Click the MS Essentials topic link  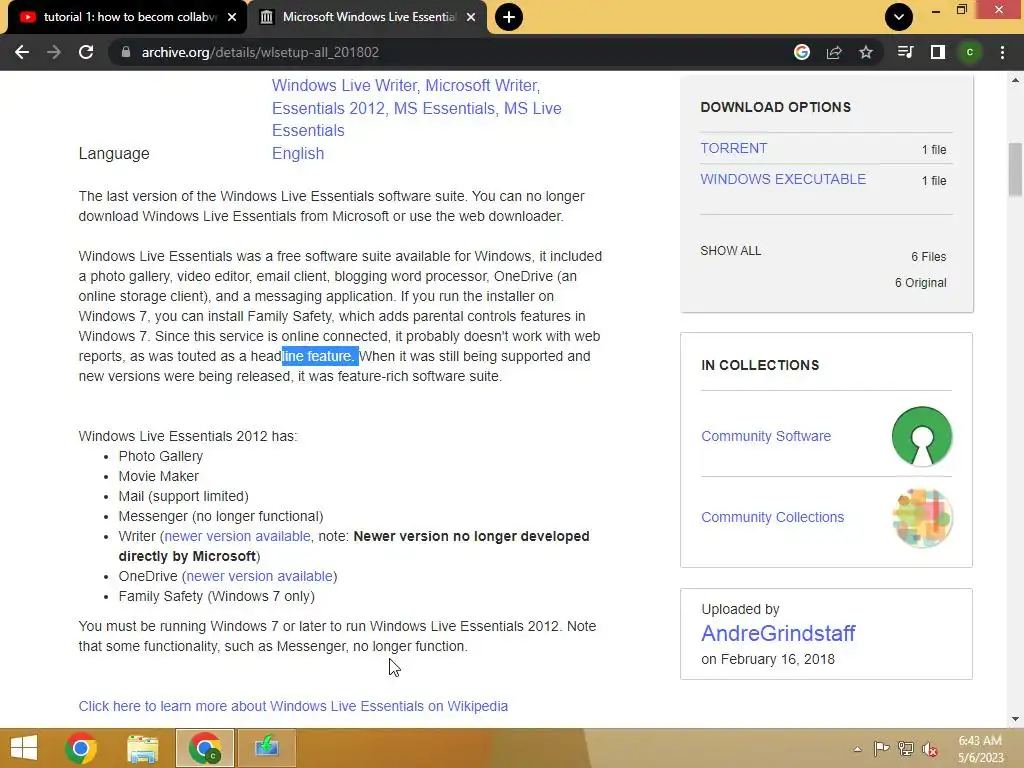pyautogui.click(x=446, y=108)
